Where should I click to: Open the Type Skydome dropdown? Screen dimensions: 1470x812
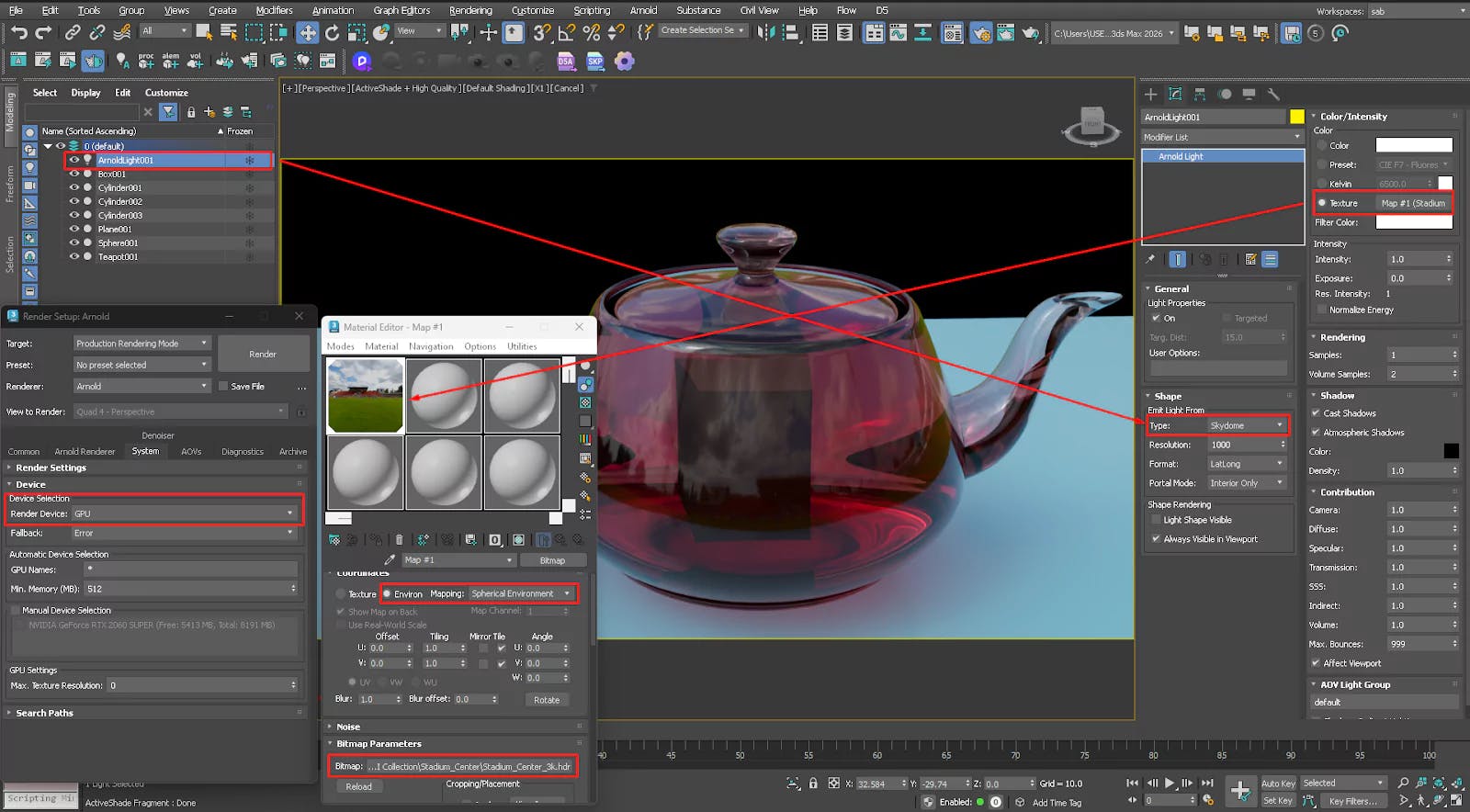[x=1247, y=425]
